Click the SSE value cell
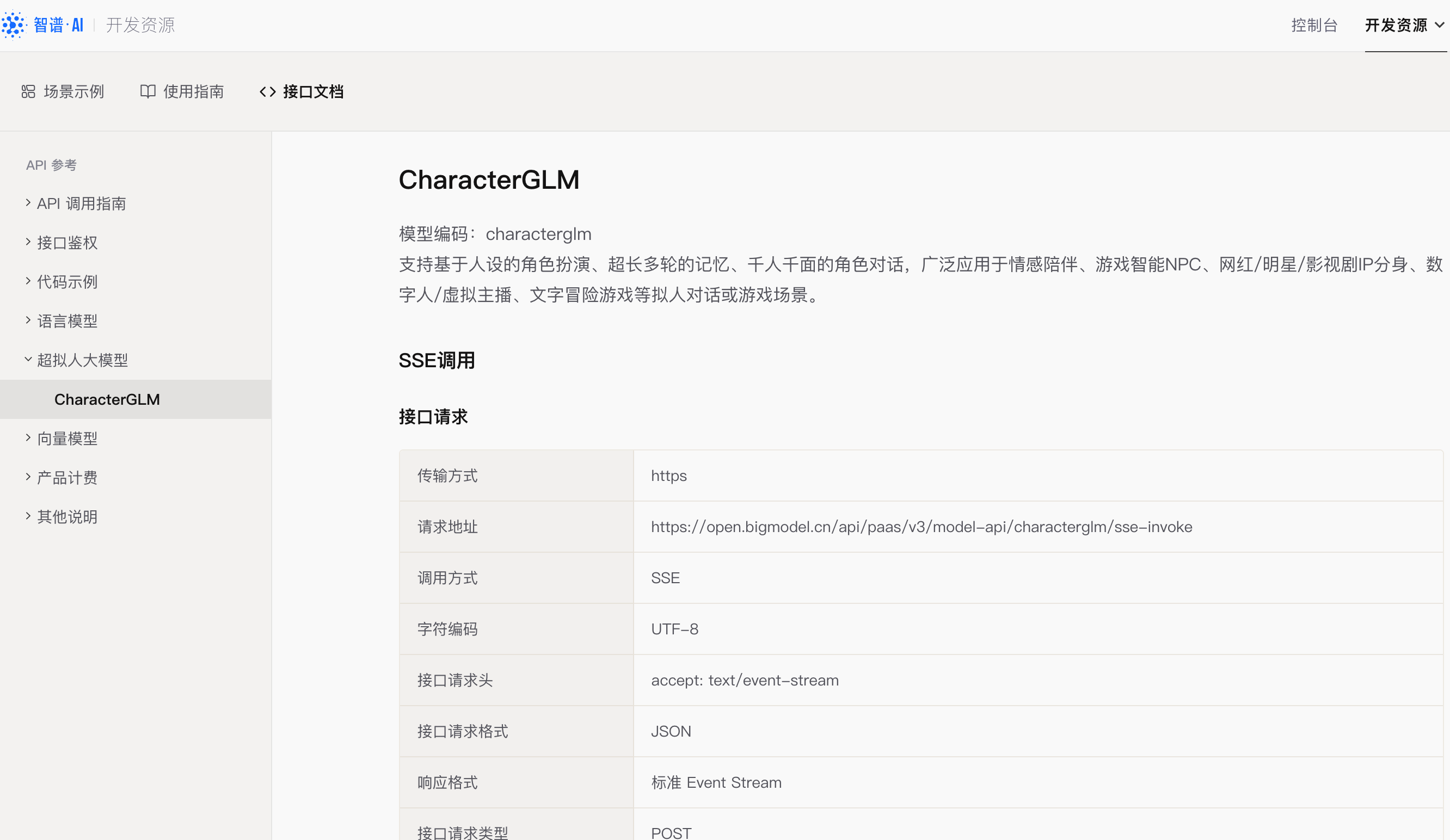The width and height of the screenshot is (1450, 840). tap(1039, 578)
